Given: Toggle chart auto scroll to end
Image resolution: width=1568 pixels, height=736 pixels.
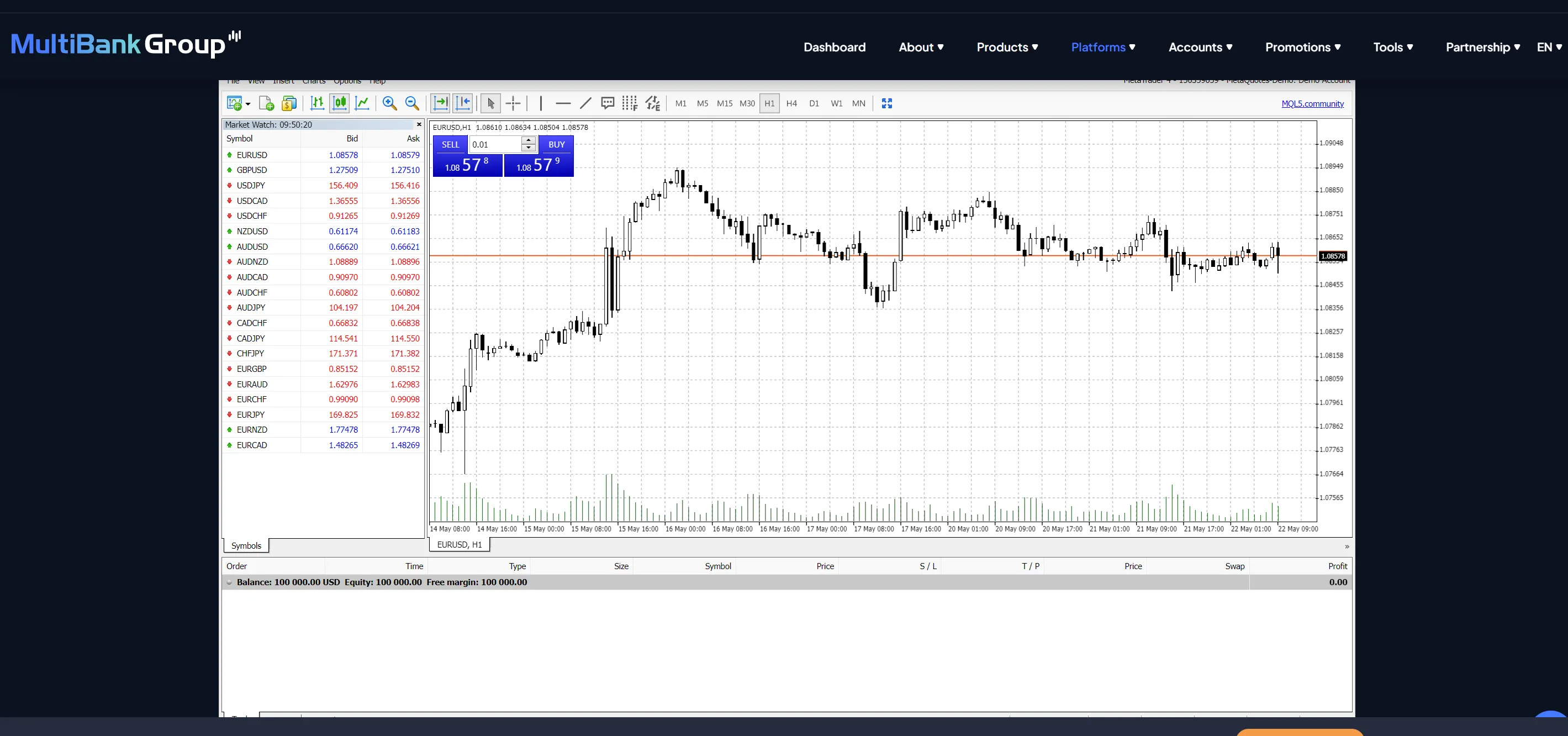Looking at the screenshot, I should tap(440, 103).
